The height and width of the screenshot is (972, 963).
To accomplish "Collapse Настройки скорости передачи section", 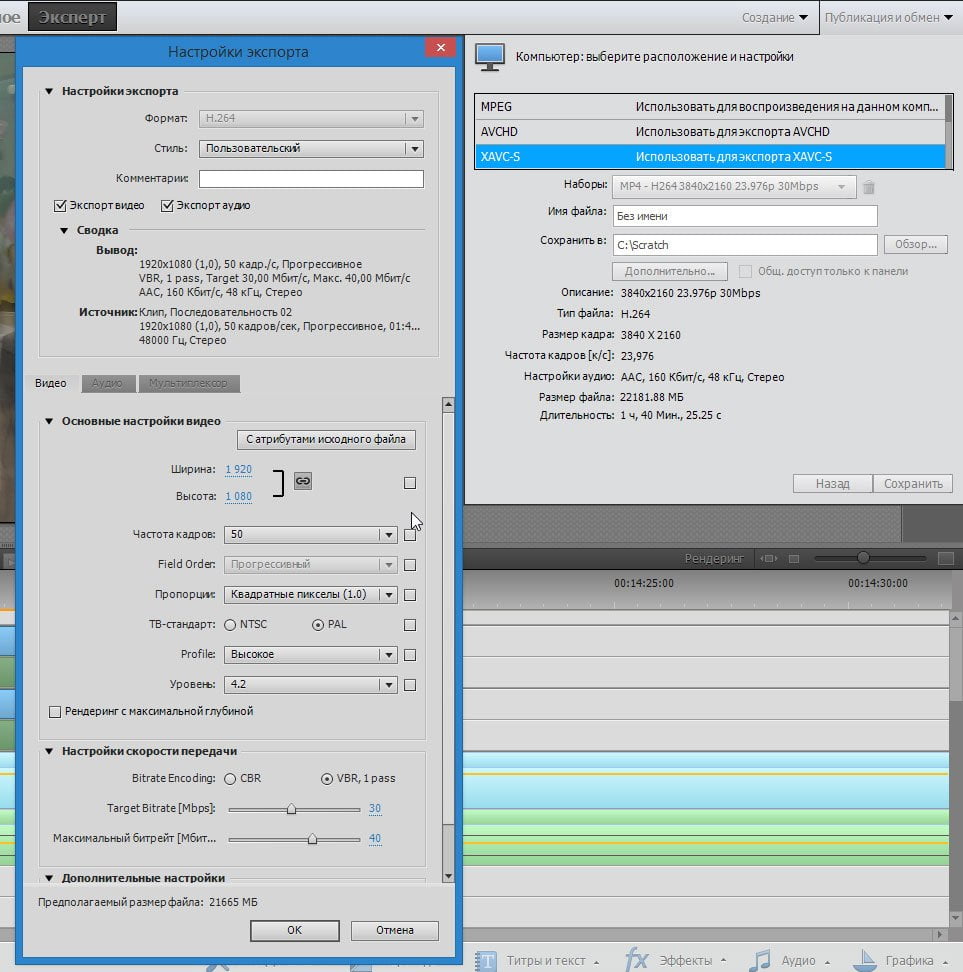I will click(x=49, y=751).
